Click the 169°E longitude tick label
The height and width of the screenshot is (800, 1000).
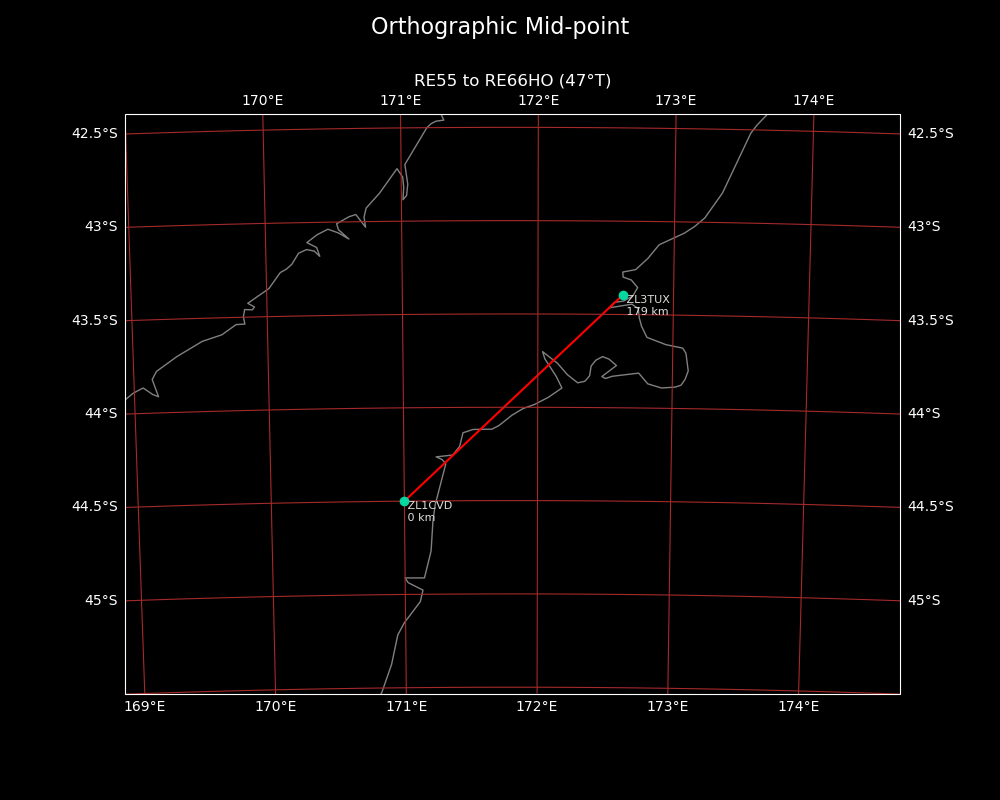[145, 707]
